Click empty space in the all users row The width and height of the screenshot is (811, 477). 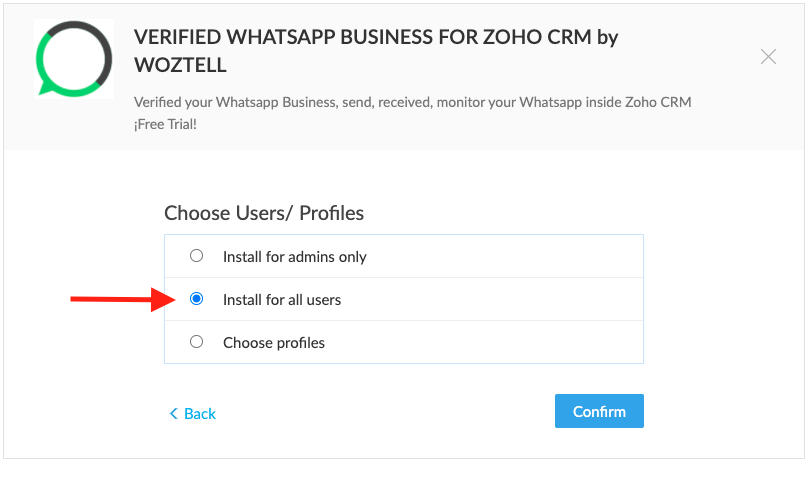point(491,299)
